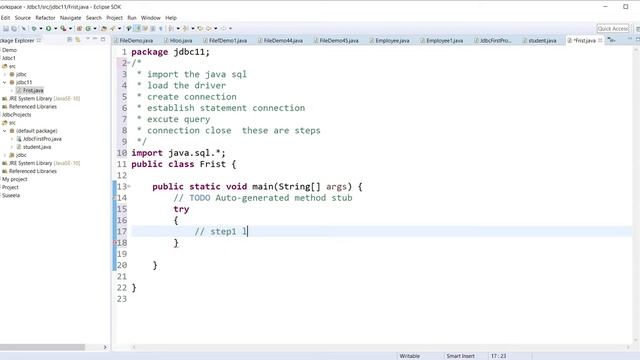Click the '17 : 23' cursor position
The image size is (640, 360).
pos(498,356)
